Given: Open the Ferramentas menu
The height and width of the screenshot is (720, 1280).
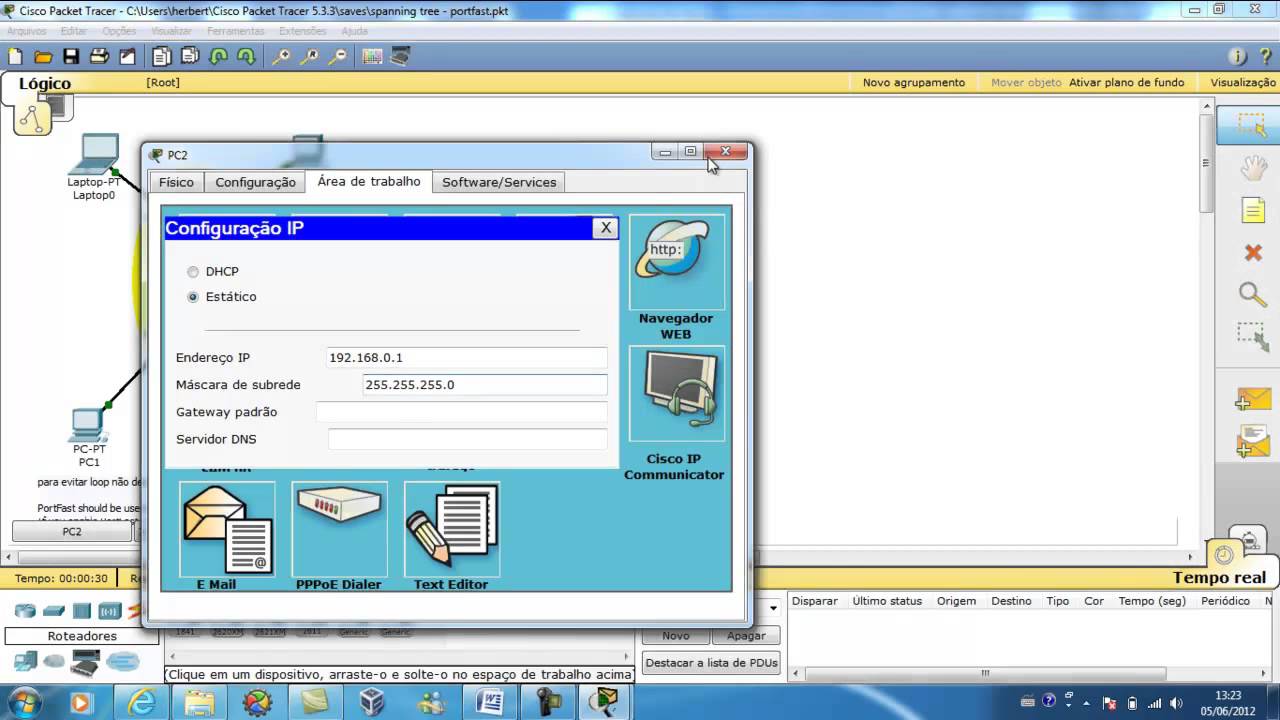Looking at the screenshot, I should [236, 31].
